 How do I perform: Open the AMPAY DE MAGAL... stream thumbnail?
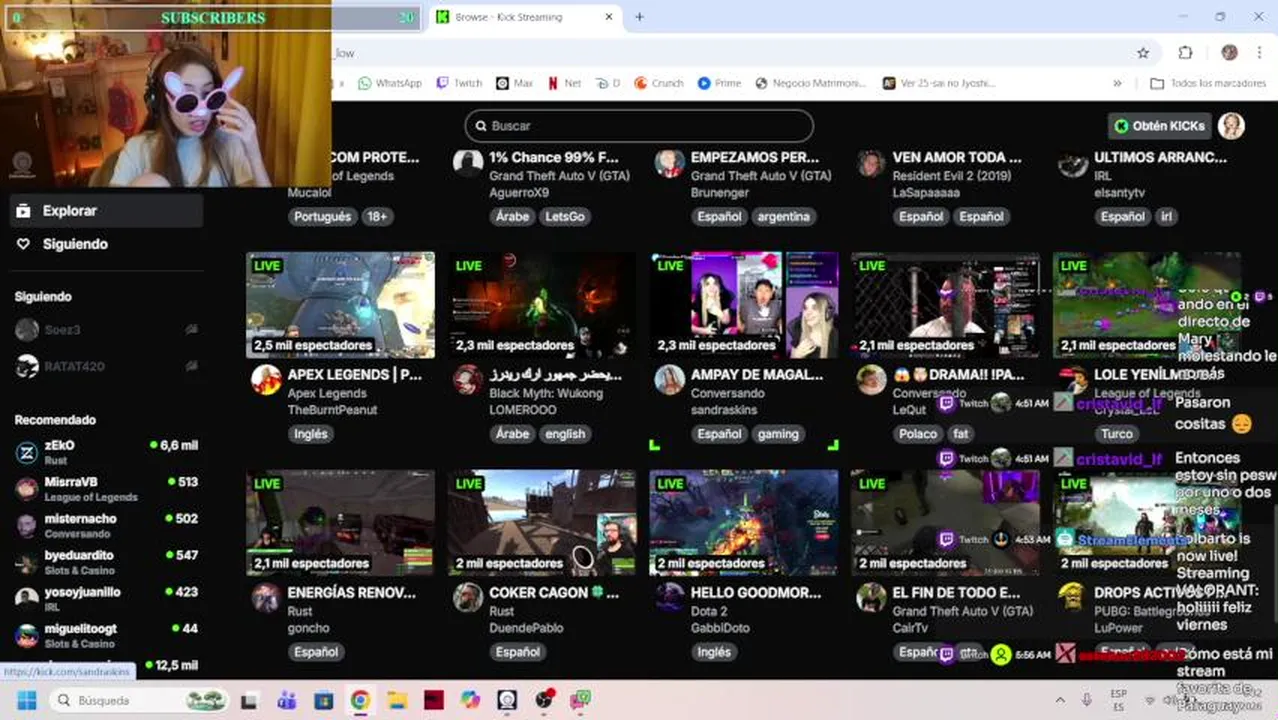point(744,305)
